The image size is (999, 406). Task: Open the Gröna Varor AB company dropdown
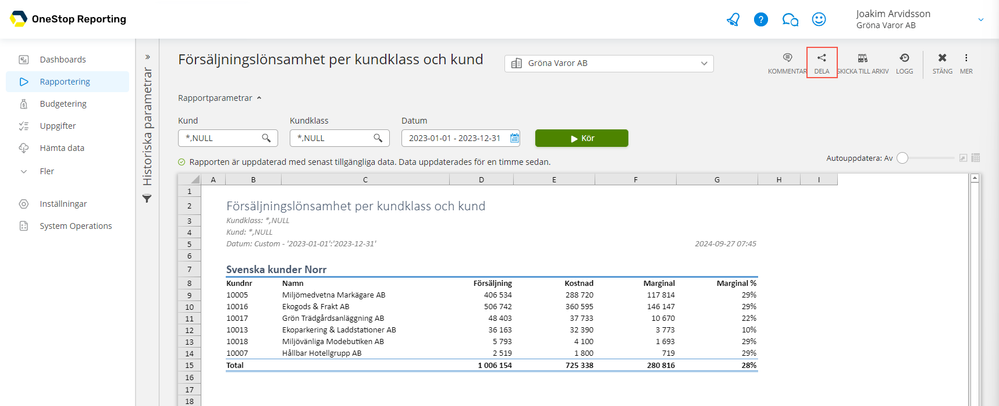point(609,63)
